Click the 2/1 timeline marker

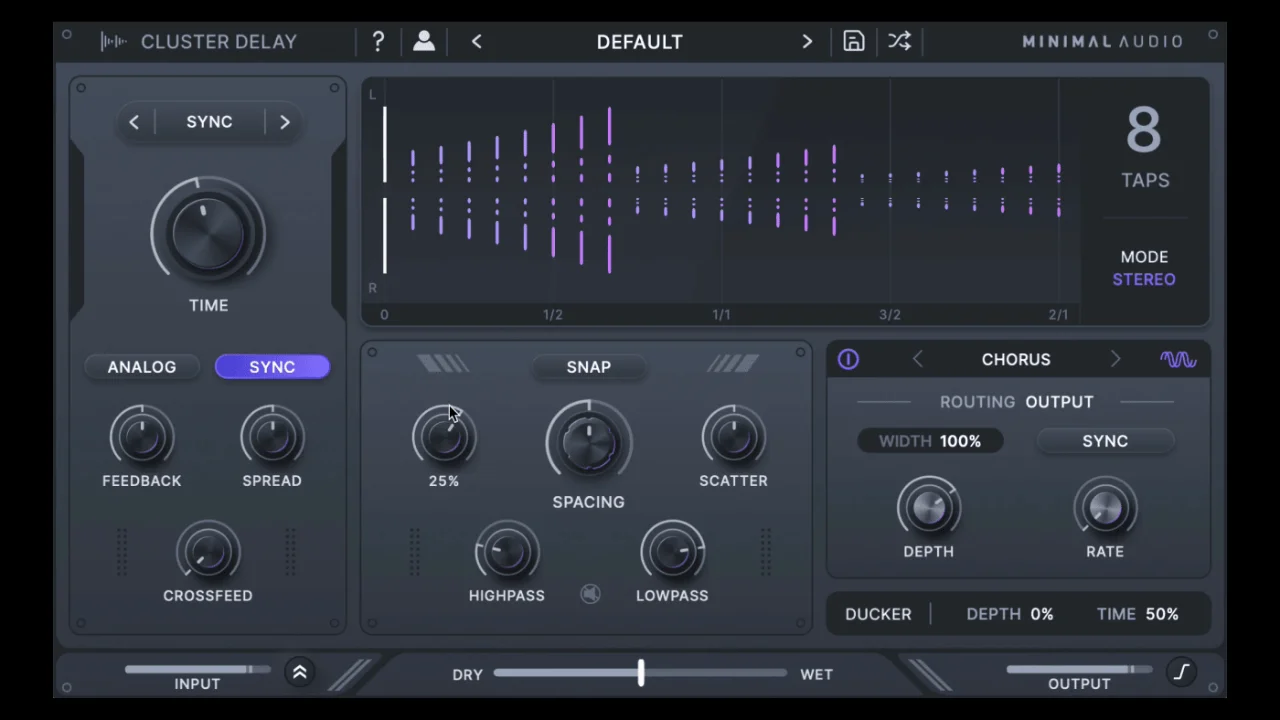coord(1058,314)
